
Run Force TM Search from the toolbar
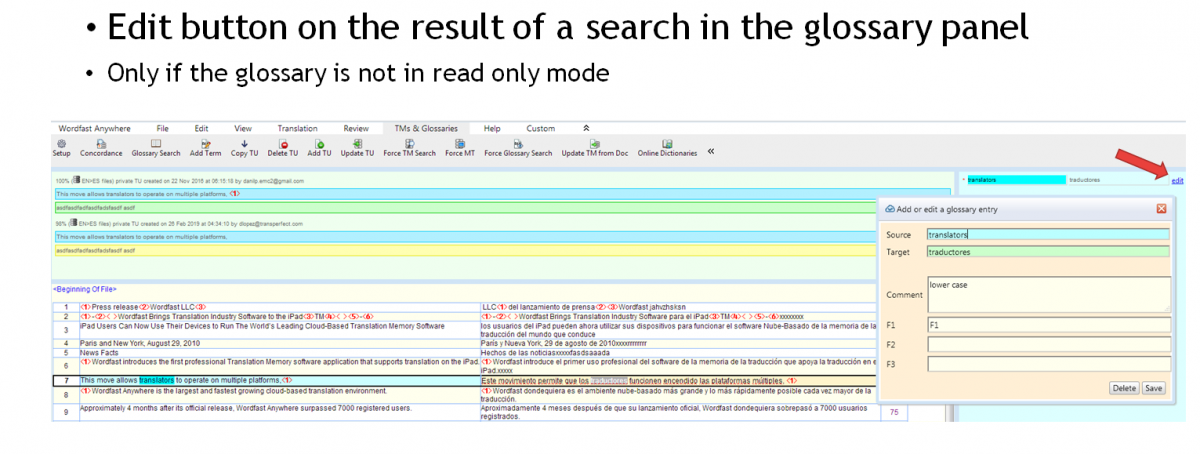410,144
